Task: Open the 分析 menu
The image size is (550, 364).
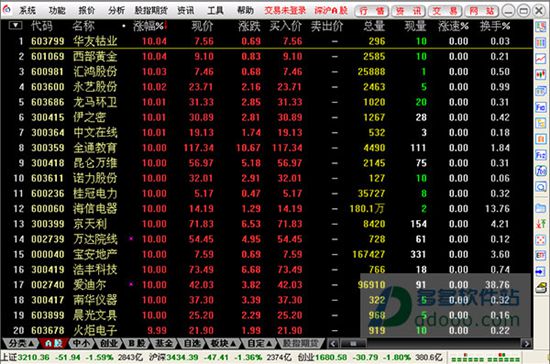Action: coord(116,11)
